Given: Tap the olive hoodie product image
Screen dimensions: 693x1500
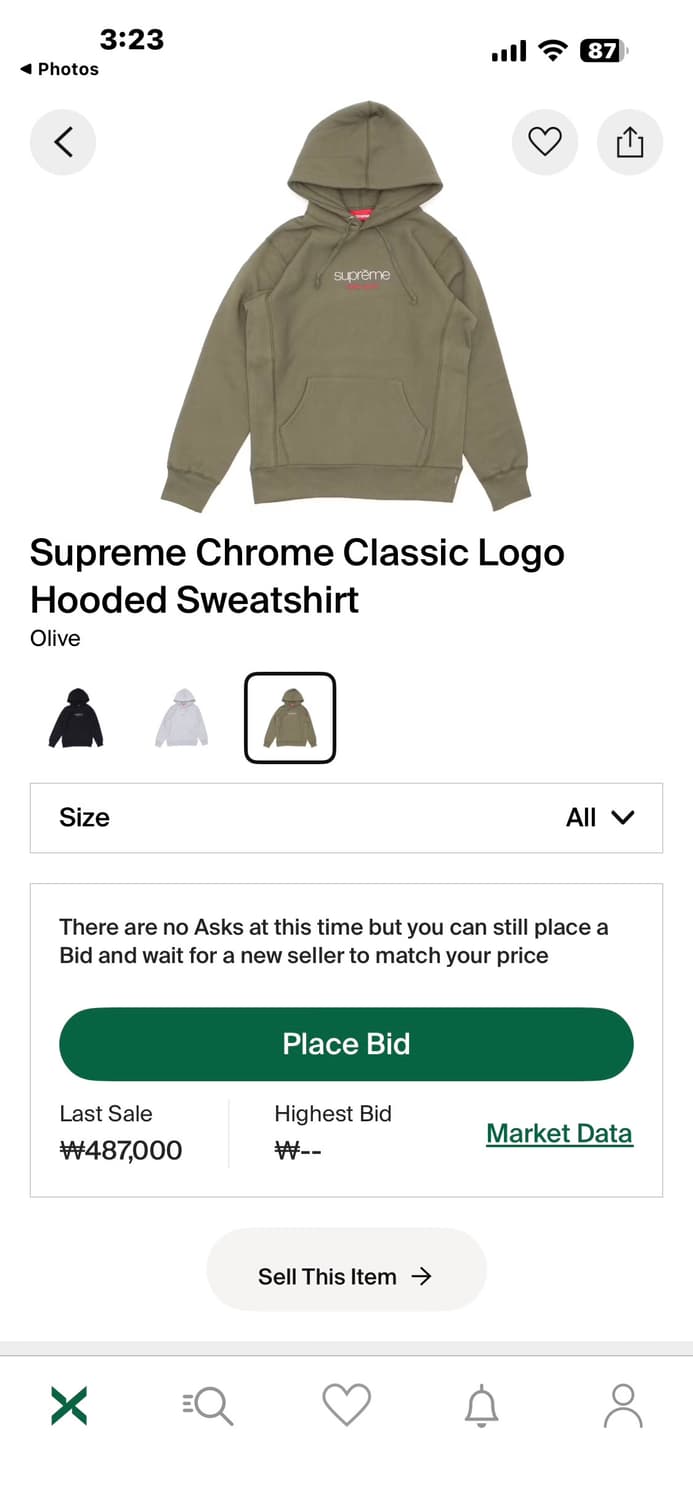Looking at the screenshot, I should coord(346,306).
